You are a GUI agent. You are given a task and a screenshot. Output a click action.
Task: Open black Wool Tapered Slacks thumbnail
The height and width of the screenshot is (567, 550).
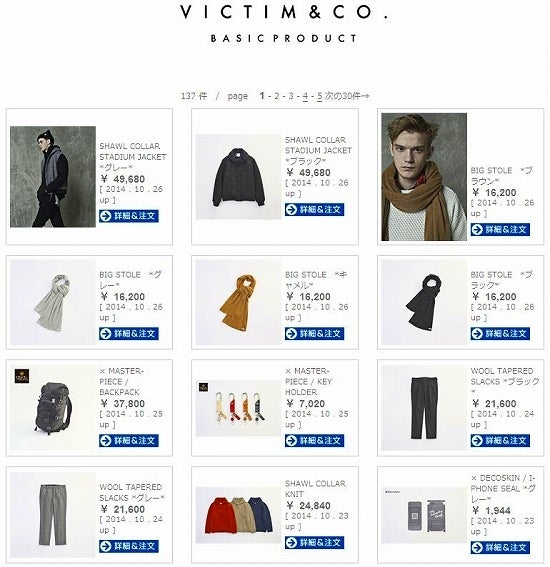click(x=424, y=408)
